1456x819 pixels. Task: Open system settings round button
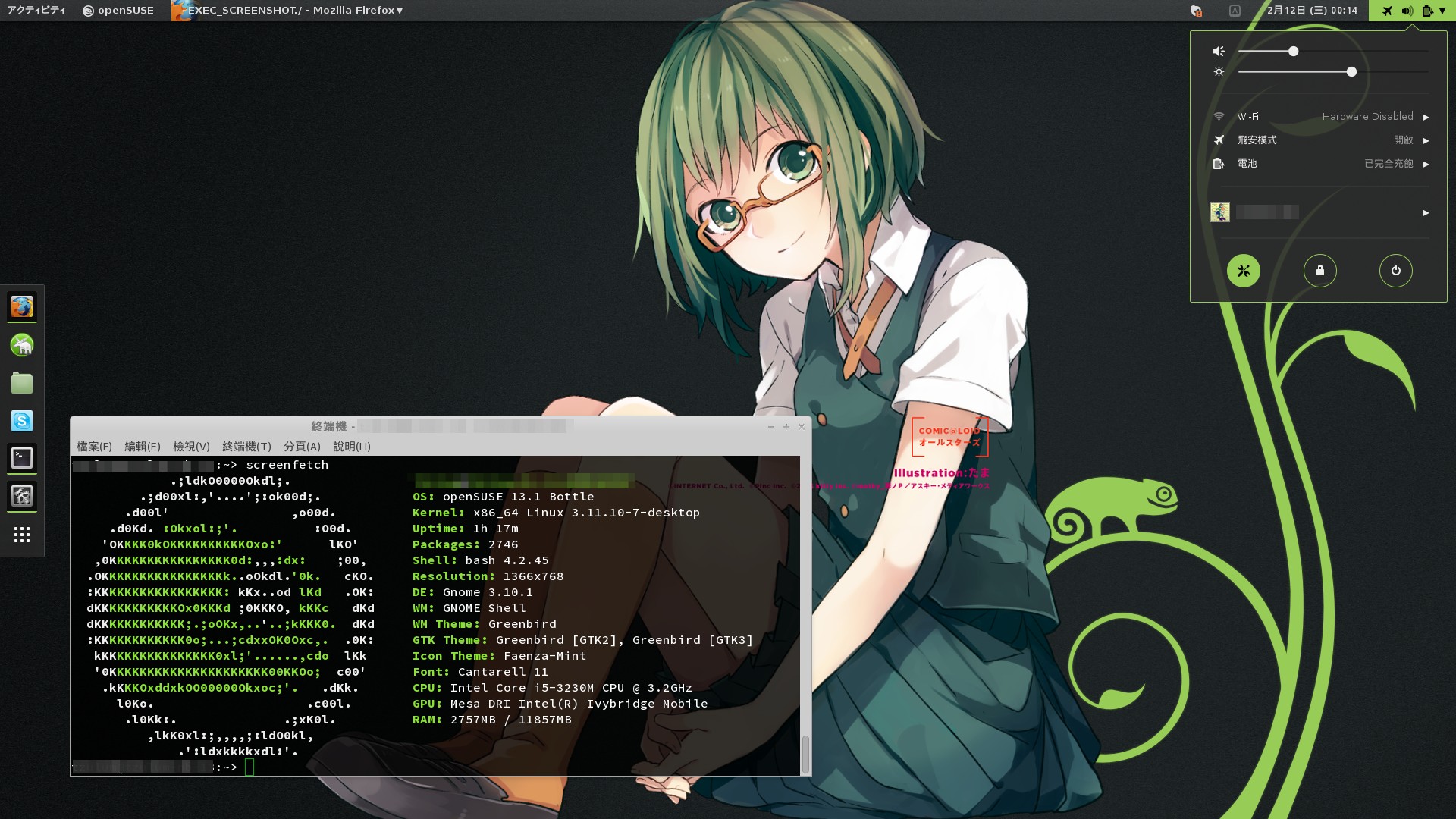click(1244, 271)
